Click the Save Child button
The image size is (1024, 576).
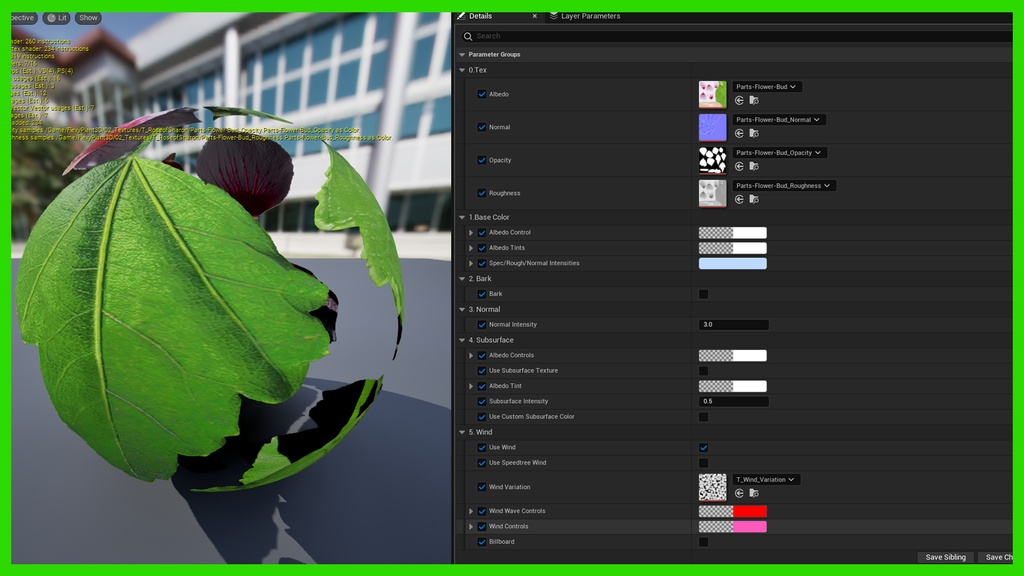tap(1000, 558)
